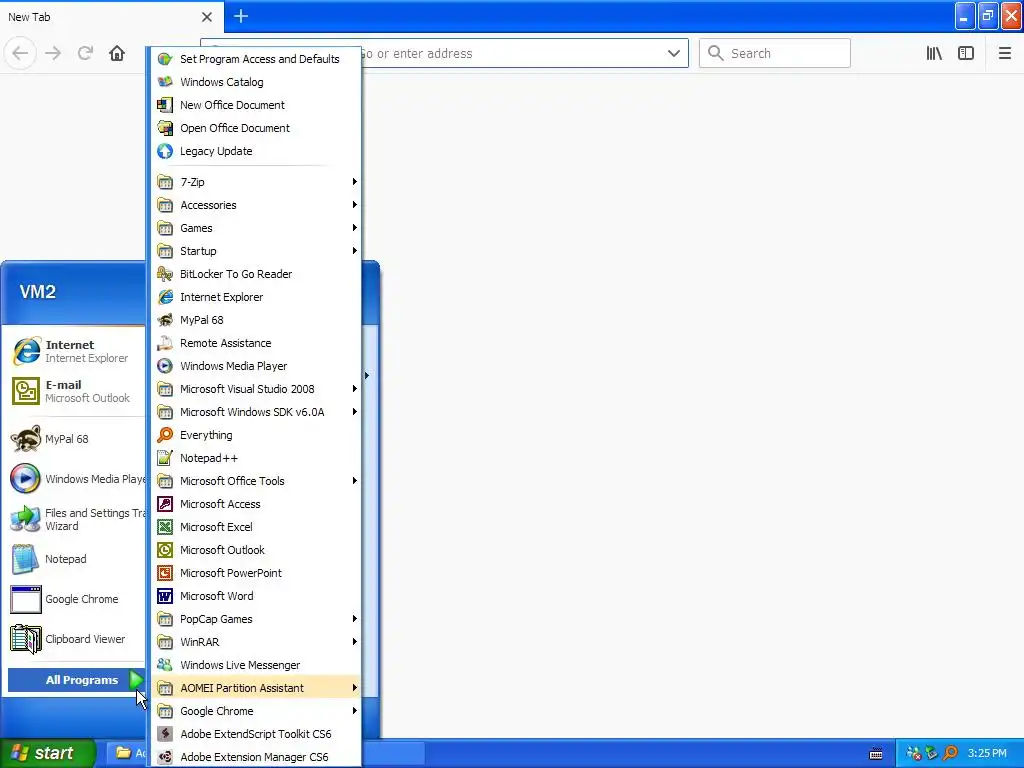The width and height of the screenshot is (1024, 768).
Task: Click the Notepad++ icon
Action: pos(165,458)
